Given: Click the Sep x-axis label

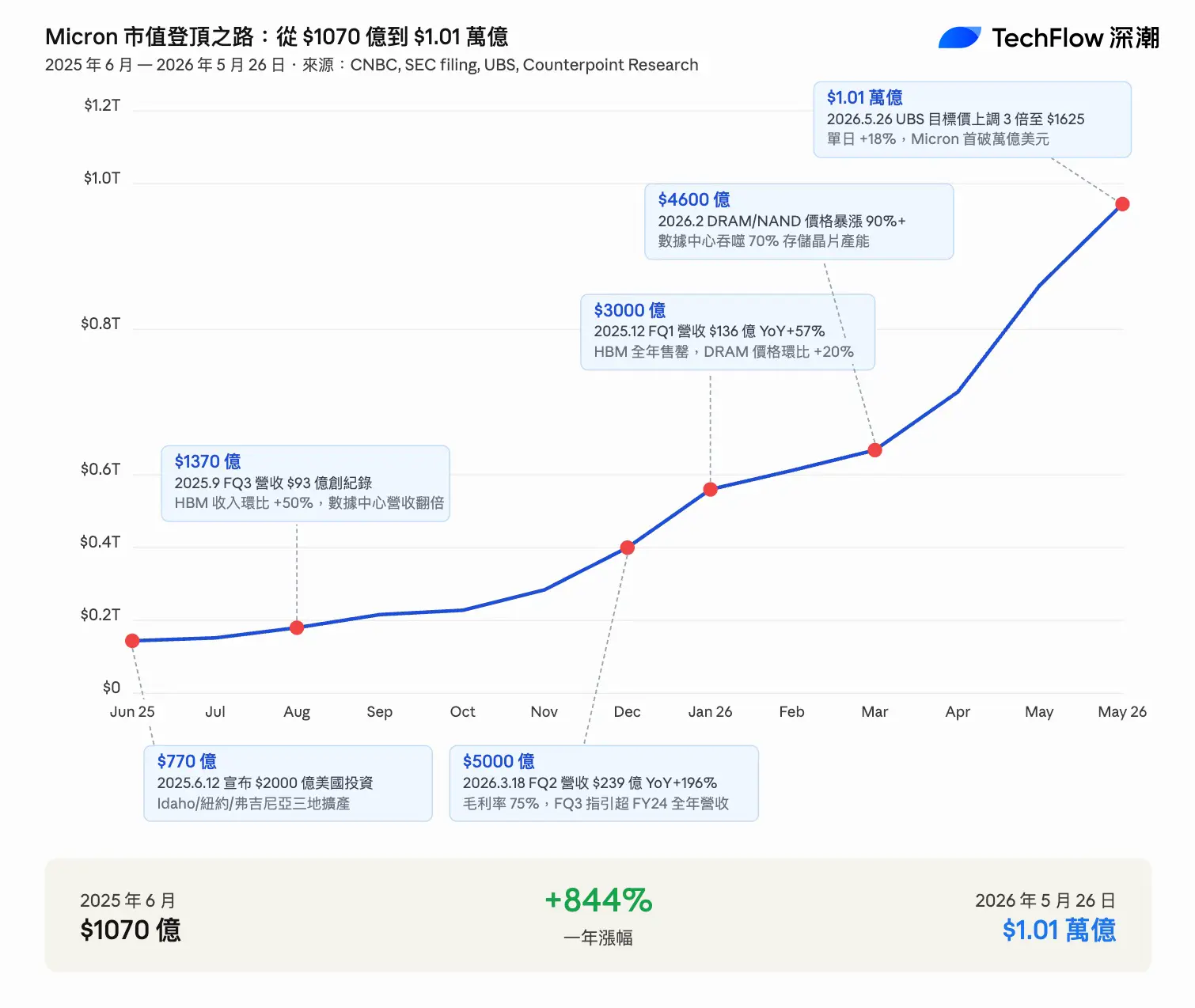Looking at the screenshot, I should (380, 712).
